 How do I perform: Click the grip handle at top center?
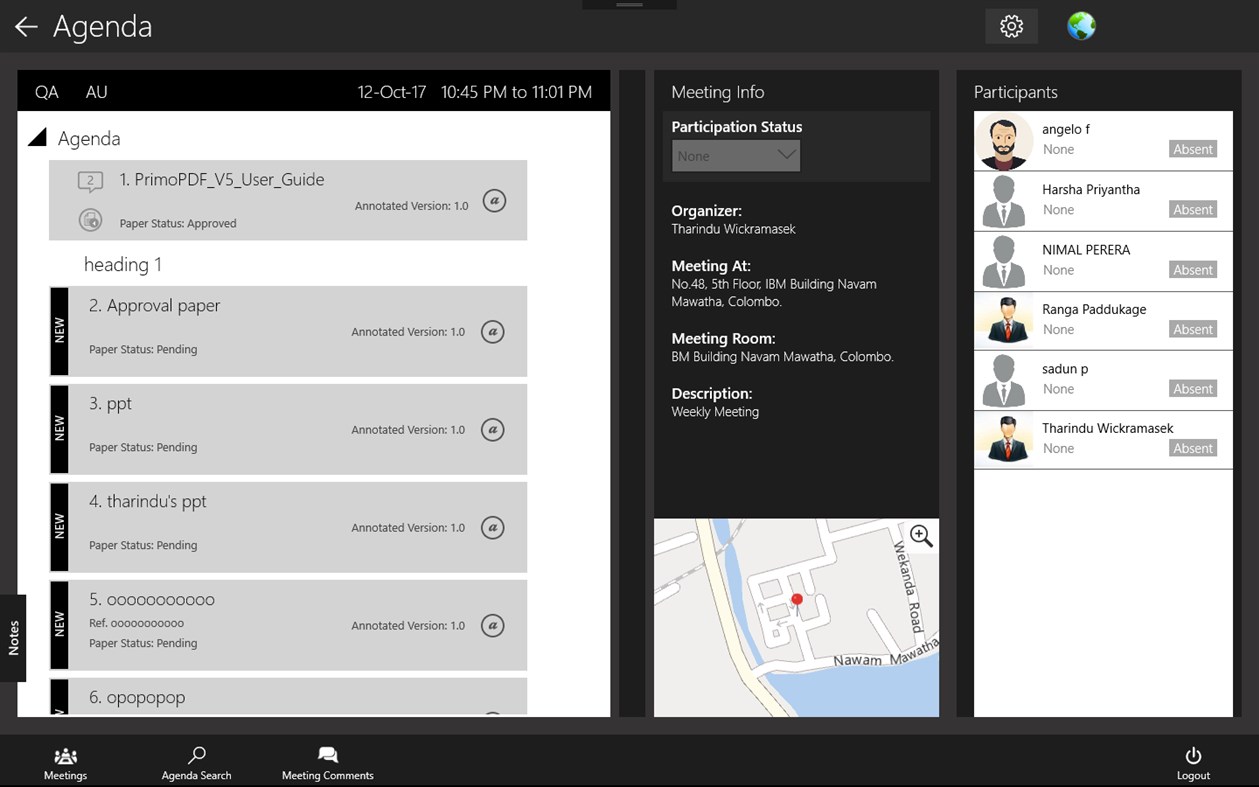(x=629, y=5)
